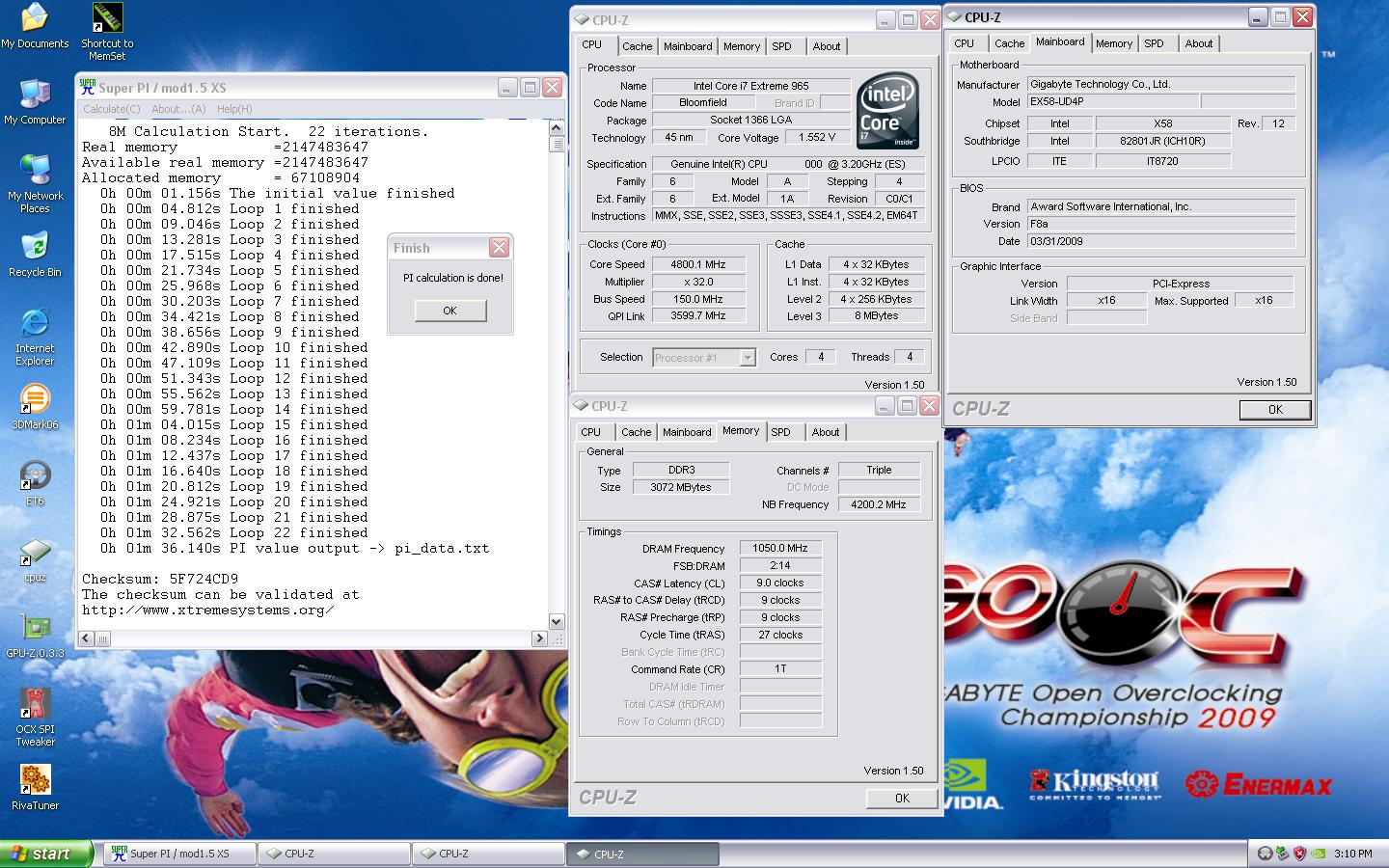
Task: Click the Checksum: 5F724CD9 line
Action: point(160,579)
